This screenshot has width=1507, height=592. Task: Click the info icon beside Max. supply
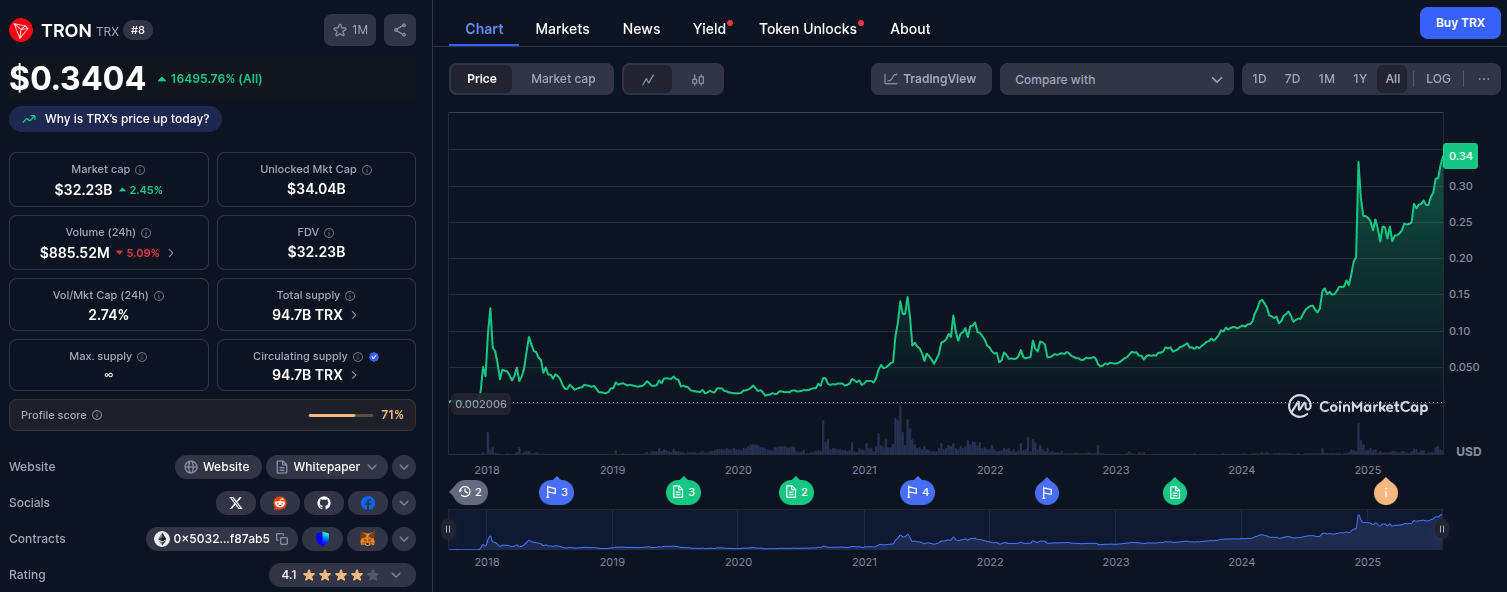click(142, 357)
